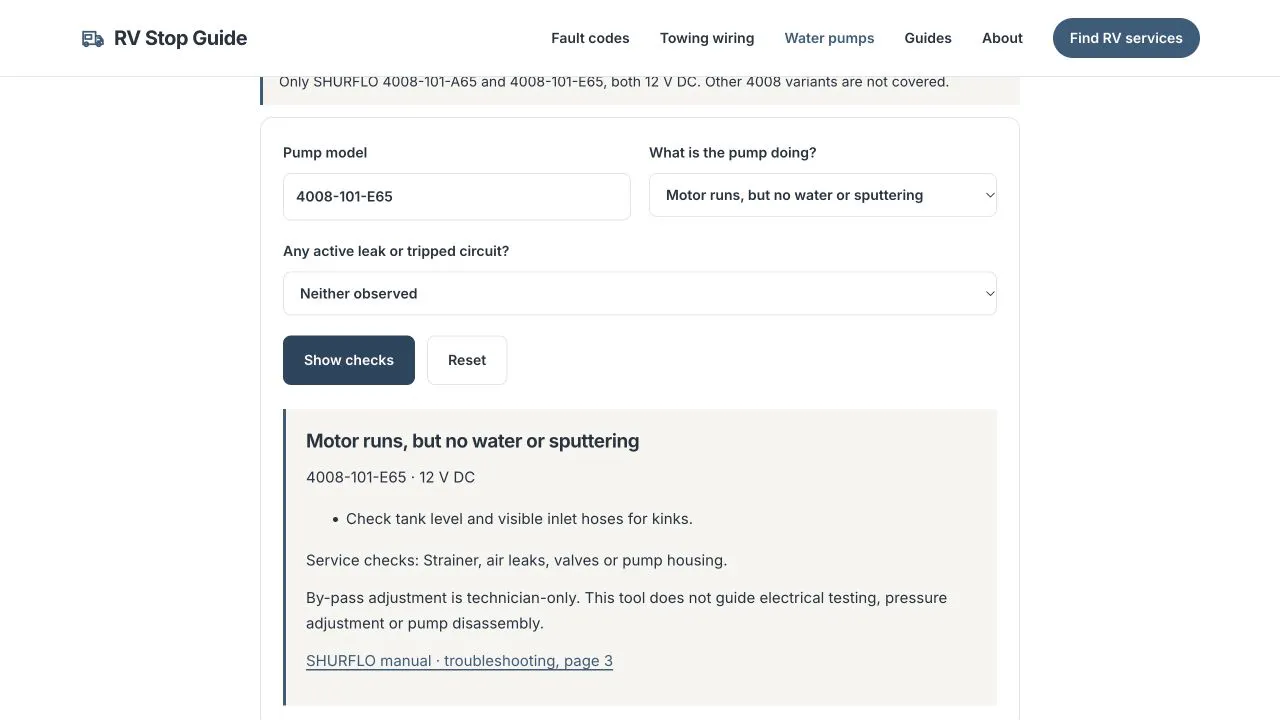Open the Guides section

click(928, 38)
